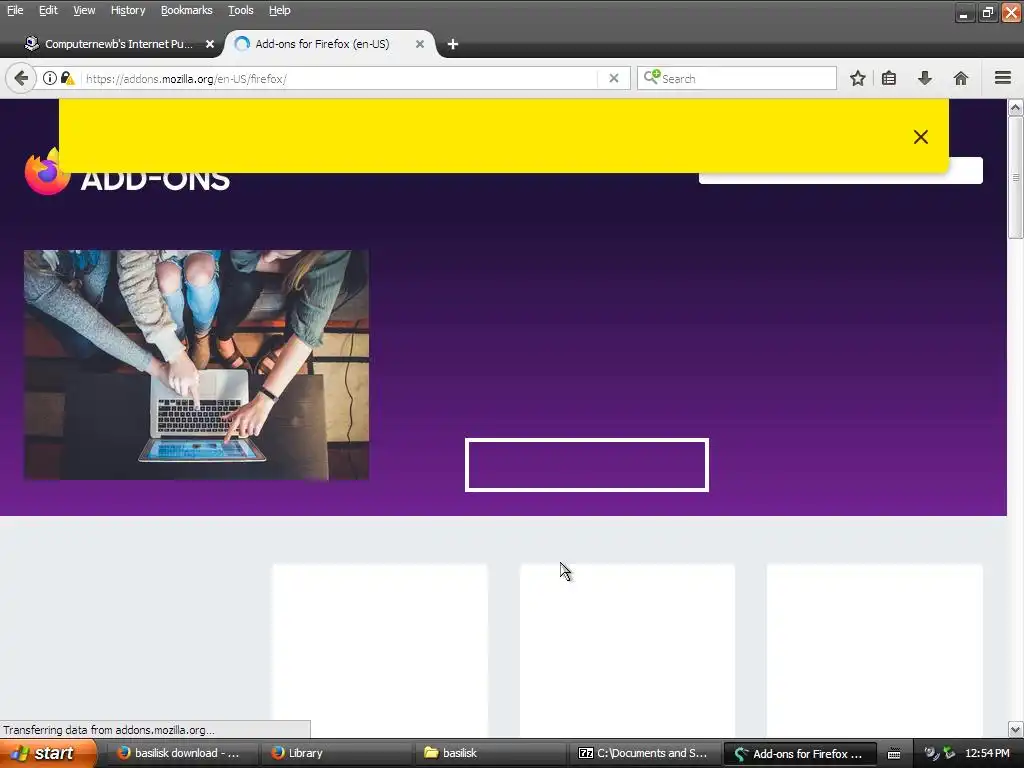This screenshot has width=1024, height=768.
Task: Click the laptop photo hero image
Action: (x=197, y=365)
